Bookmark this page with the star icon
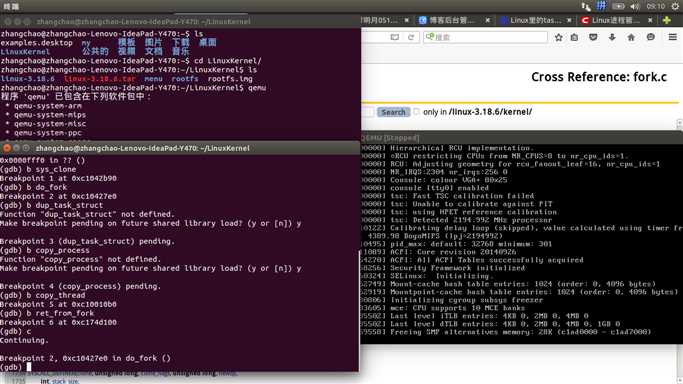Screen dimensions: 683x384 [558, 37]
